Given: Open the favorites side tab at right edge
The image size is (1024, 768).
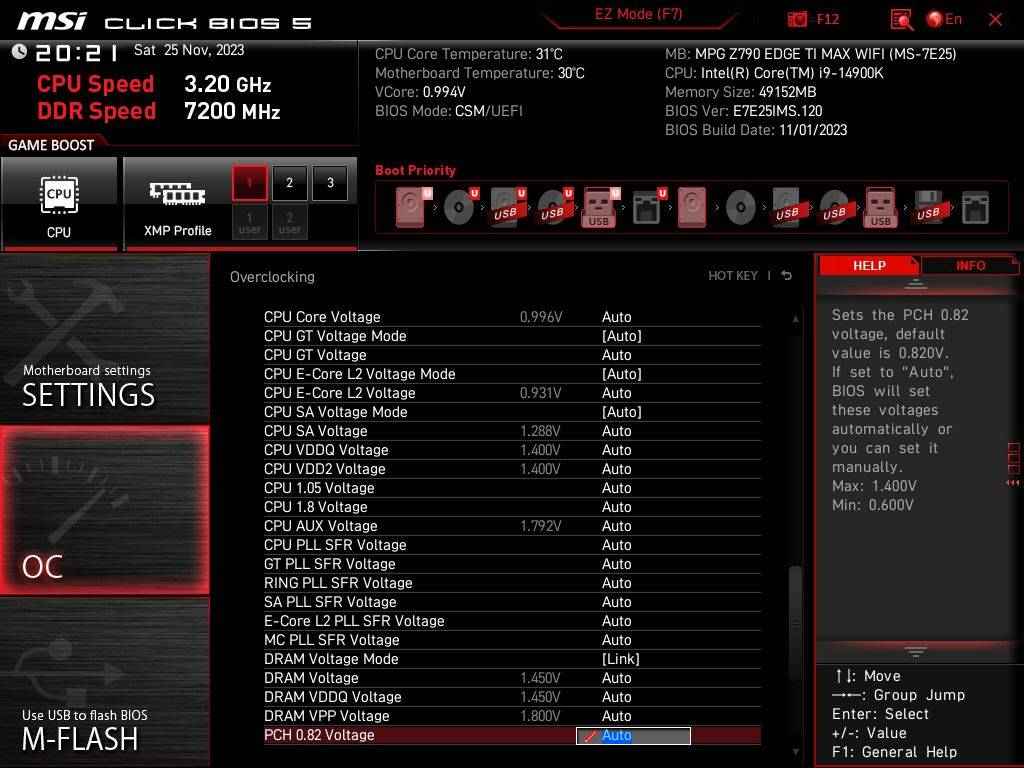Looking at the screenshot, I should 1013,463.
